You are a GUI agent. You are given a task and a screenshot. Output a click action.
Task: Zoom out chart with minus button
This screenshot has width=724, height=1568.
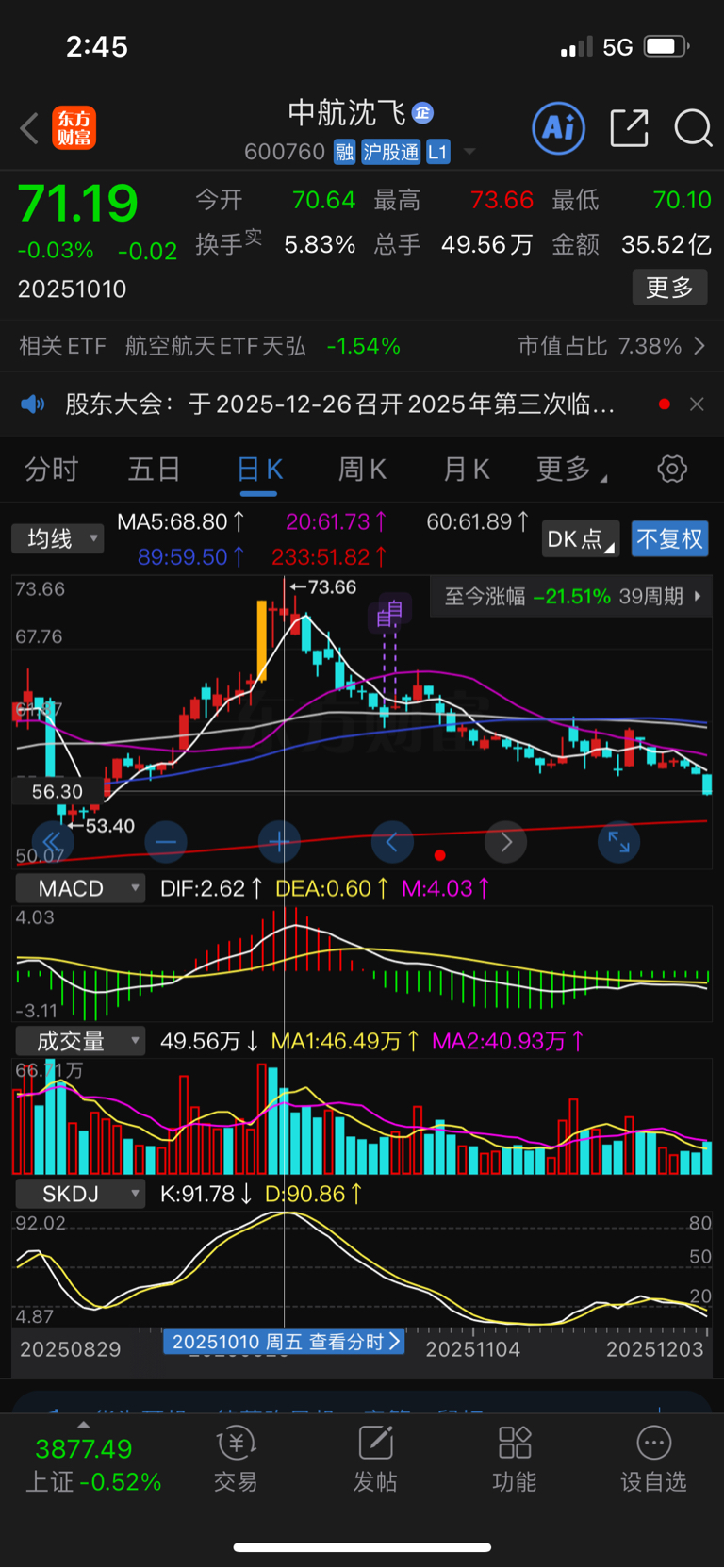[x=166, y=842]
